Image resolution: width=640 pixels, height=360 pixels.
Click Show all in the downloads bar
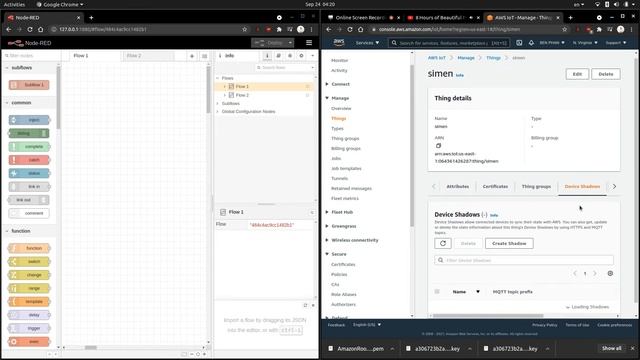611,348
